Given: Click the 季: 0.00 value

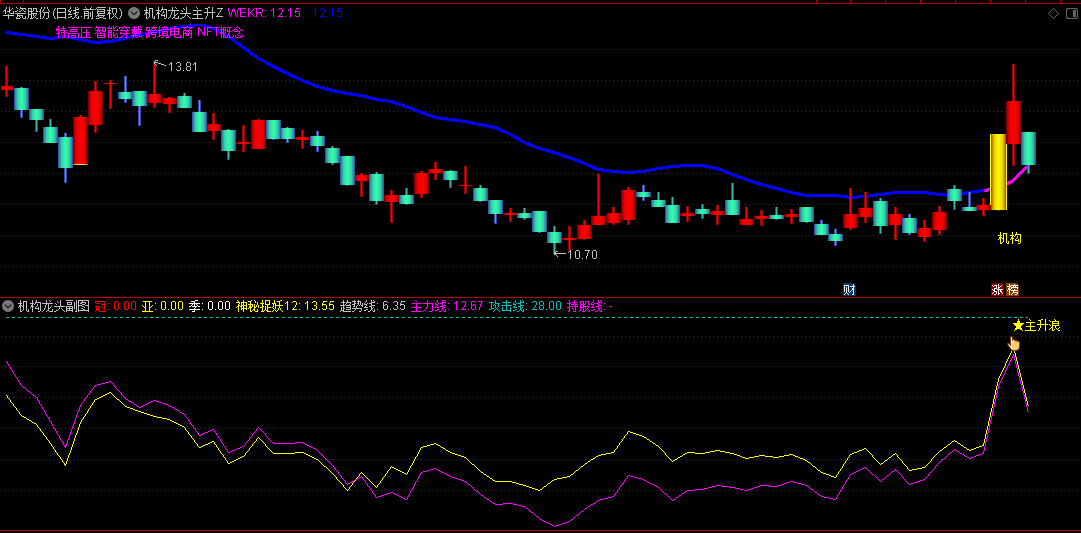Looking at the screenshot, I should [210, 305].
